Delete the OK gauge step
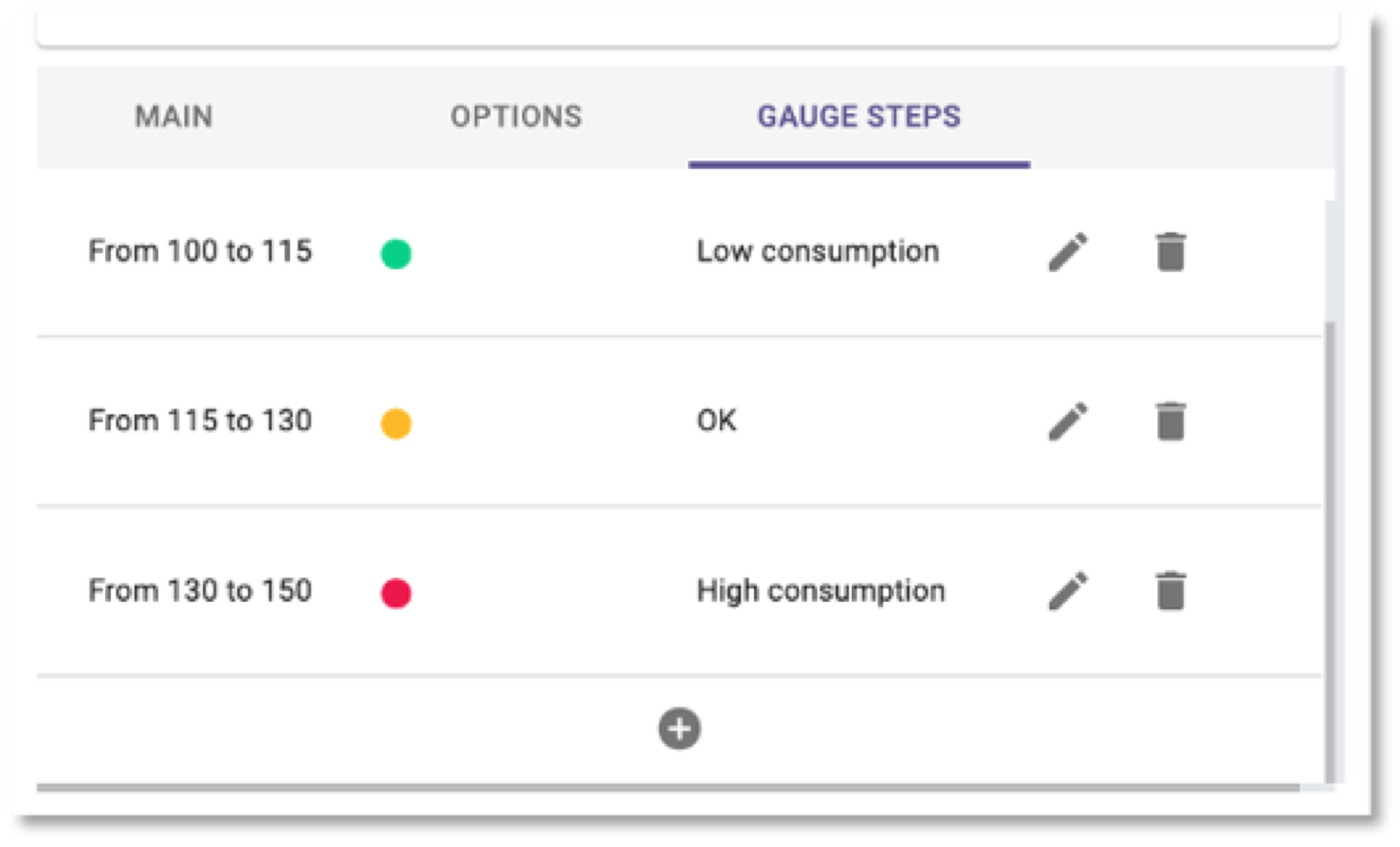The height and width of the screenshot is (847, 1400). pos(1171,421)
